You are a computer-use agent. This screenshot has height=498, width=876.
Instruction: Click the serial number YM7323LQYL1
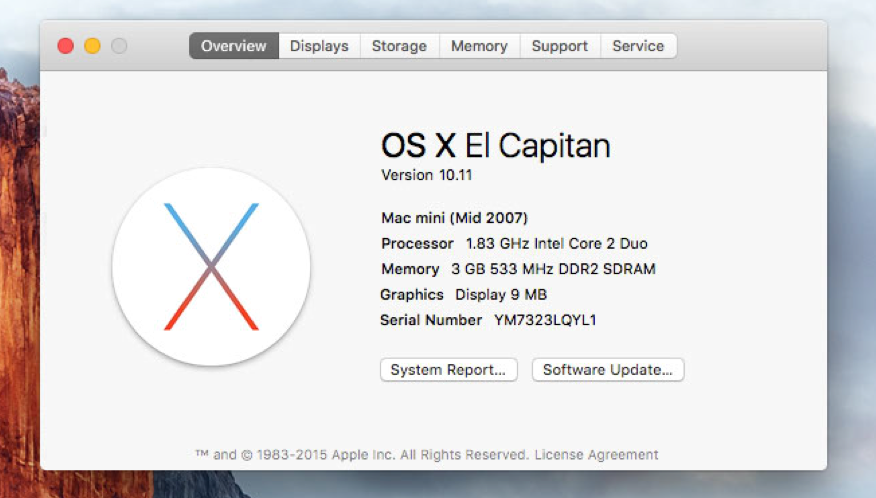[x=545, y=320]
